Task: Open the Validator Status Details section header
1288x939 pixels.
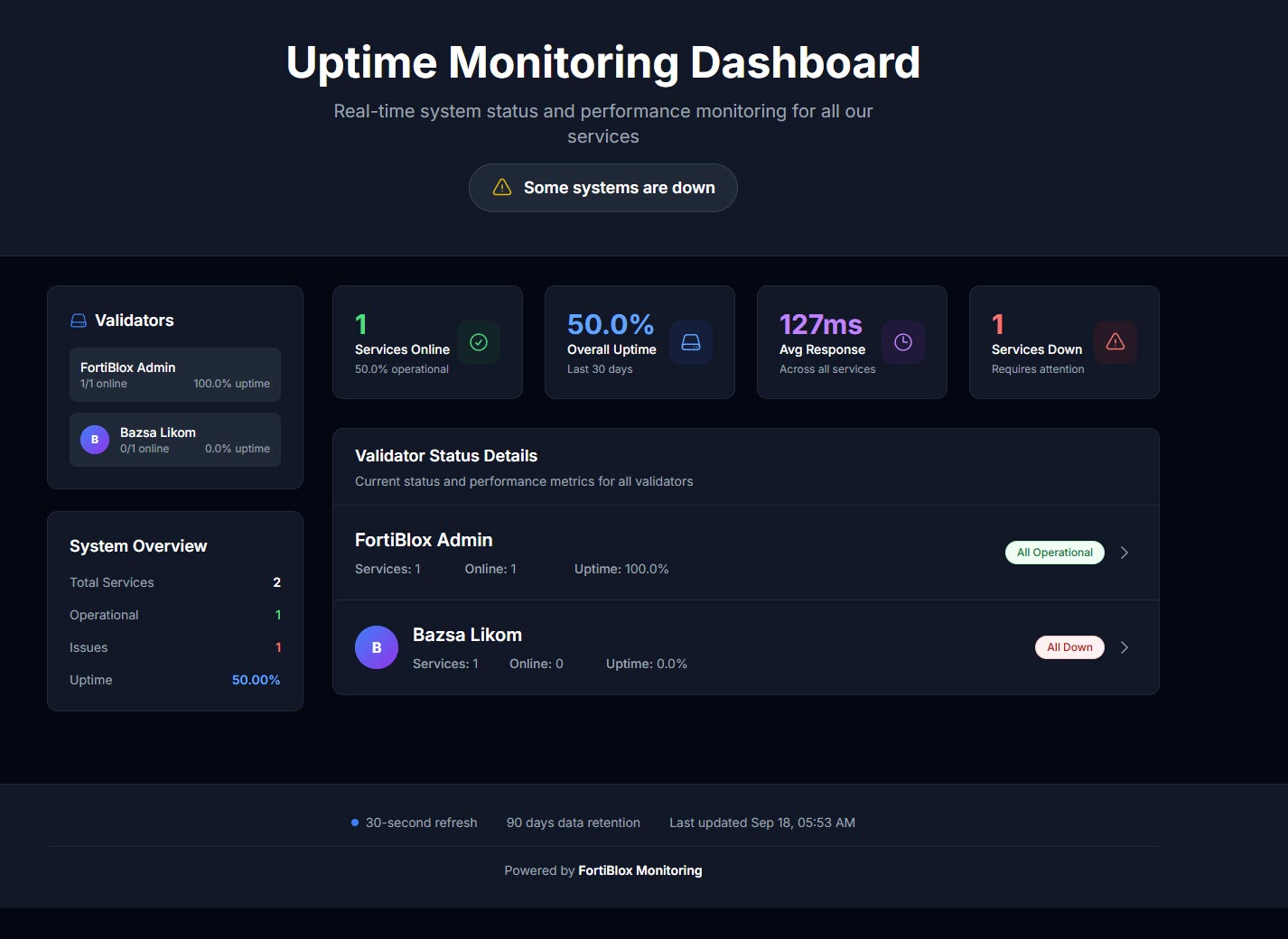Action: click(x=446, y=455)
